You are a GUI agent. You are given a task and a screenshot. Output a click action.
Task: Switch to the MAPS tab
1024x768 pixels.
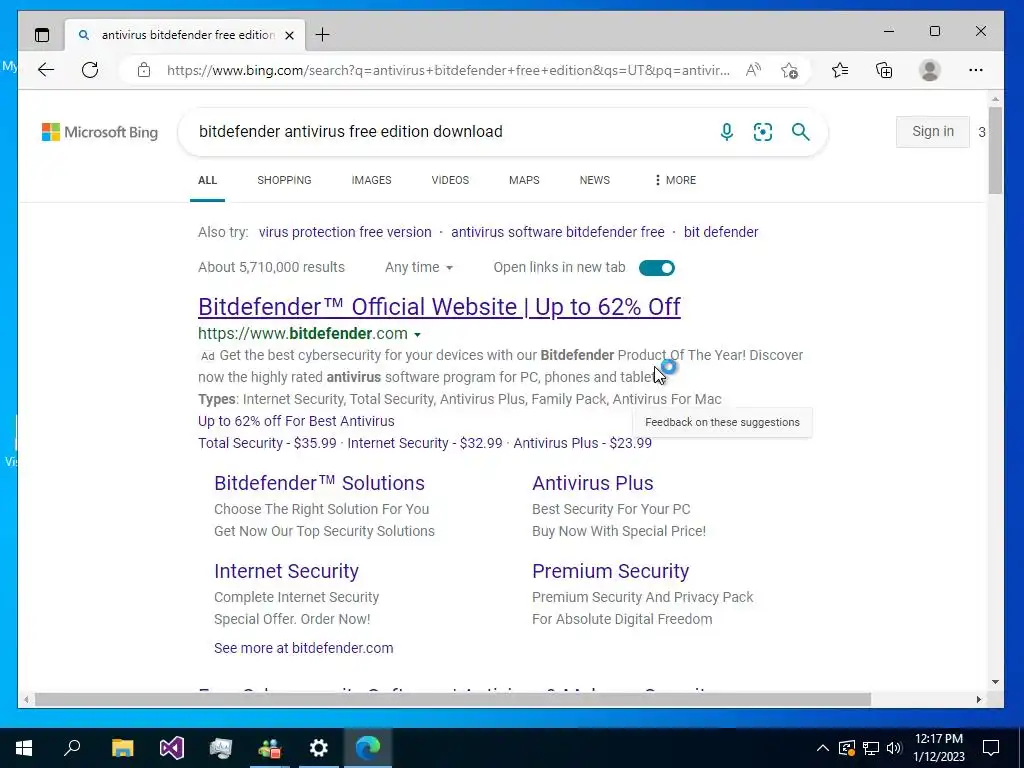[x=524, y=180]
